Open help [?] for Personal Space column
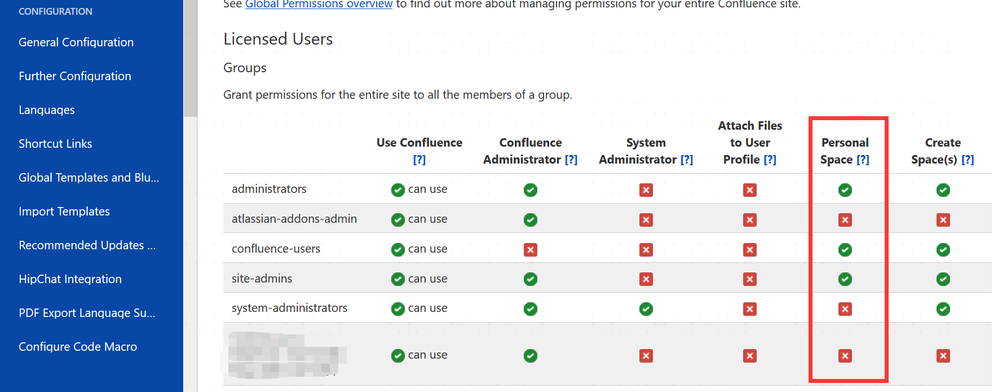Image resolution: width=998 pixels, height=392 pixels. tap(862, 160)
